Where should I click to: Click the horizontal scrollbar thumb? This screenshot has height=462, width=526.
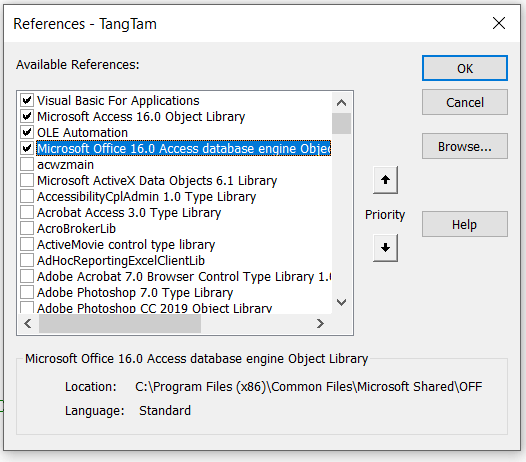tap(120, 323)
